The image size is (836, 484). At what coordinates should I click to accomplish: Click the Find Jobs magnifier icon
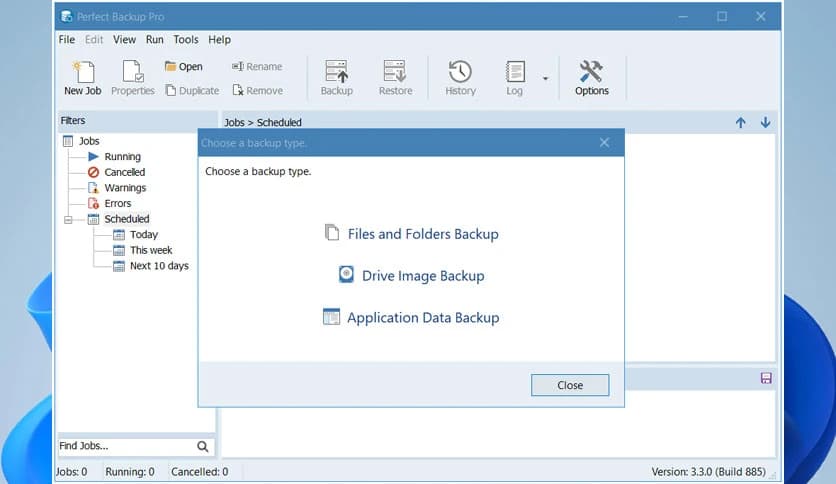pyautogui.click(x=203, y=447)
